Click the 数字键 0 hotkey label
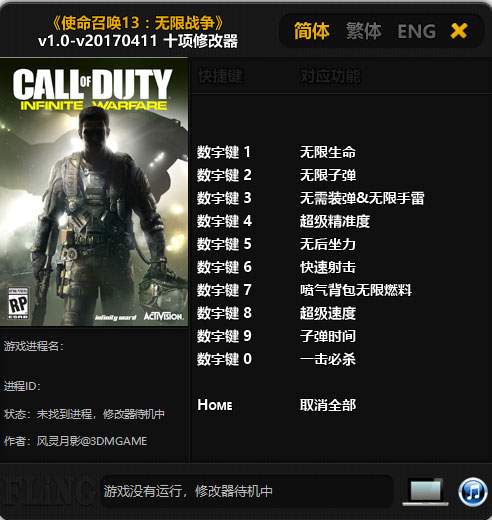This screenshot has height=520, width=492. pos(224,359)
